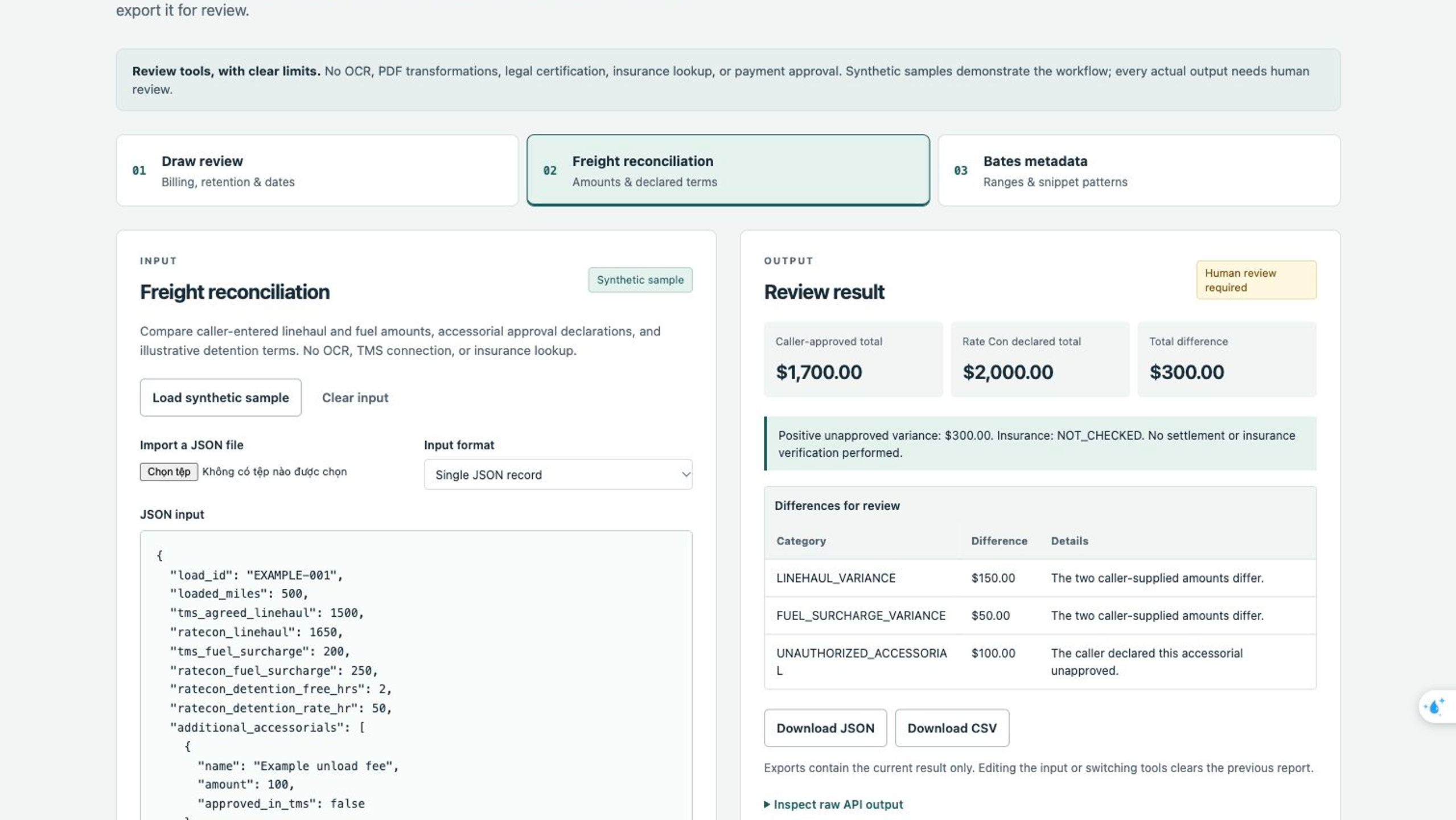Switch to the Bates metadata tab
Image resolution: width=1456 pixels, height=820 pixels.
(1139, 170)
